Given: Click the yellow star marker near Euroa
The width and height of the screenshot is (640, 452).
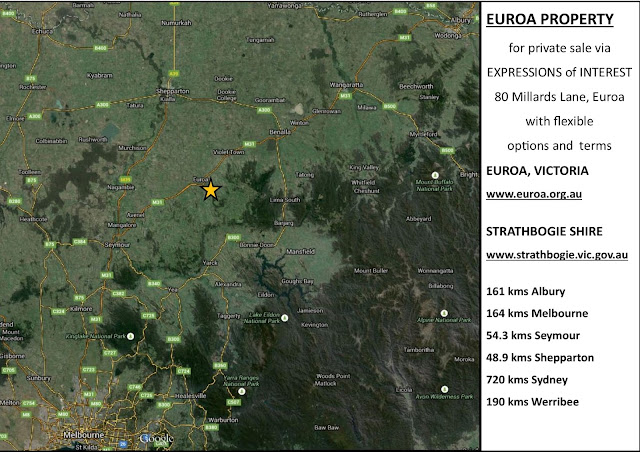Looking at the screenshot, I should click(x=211, y=191).
